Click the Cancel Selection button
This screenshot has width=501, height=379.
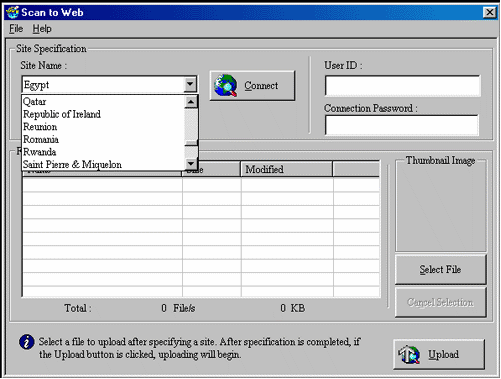coord(440,302)
